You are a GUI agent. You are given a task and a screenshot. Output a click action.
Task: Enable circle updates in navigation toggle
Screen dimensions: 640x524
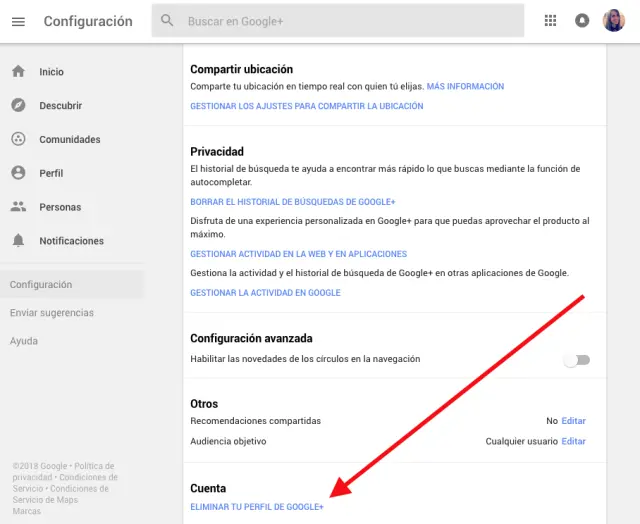tap(576, 360)
